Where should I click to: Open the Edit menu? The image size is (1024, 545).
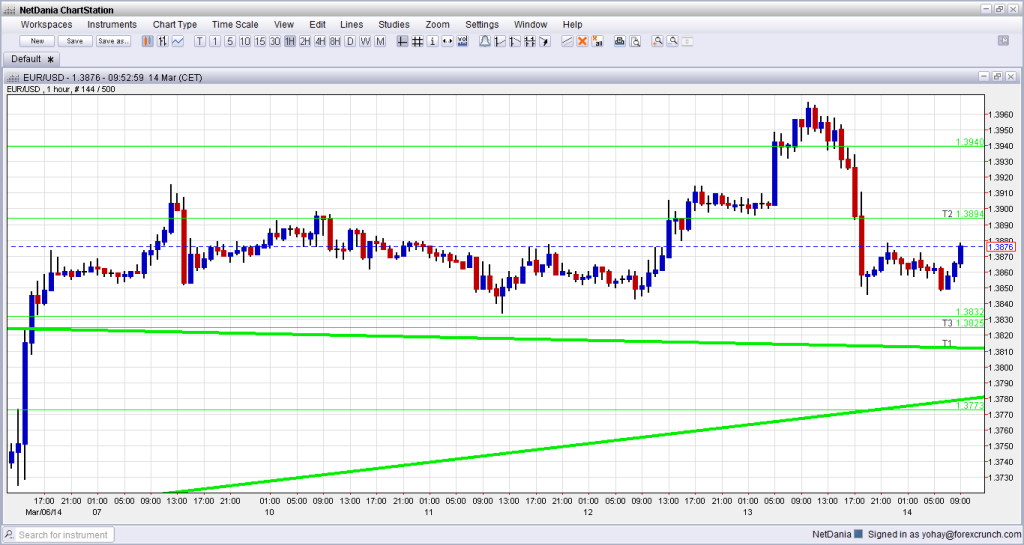[317, 24]
